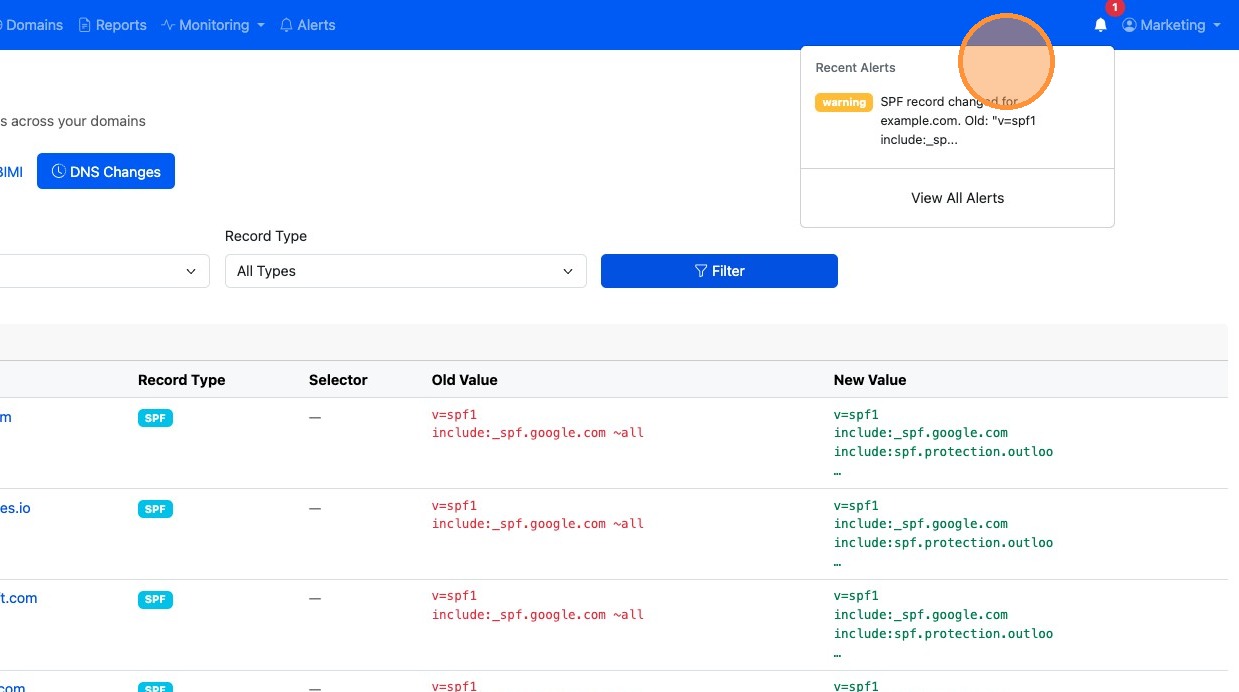Click the old SPF value in the first row
This screenshot has width=1239, height=692.
[538, 424]
